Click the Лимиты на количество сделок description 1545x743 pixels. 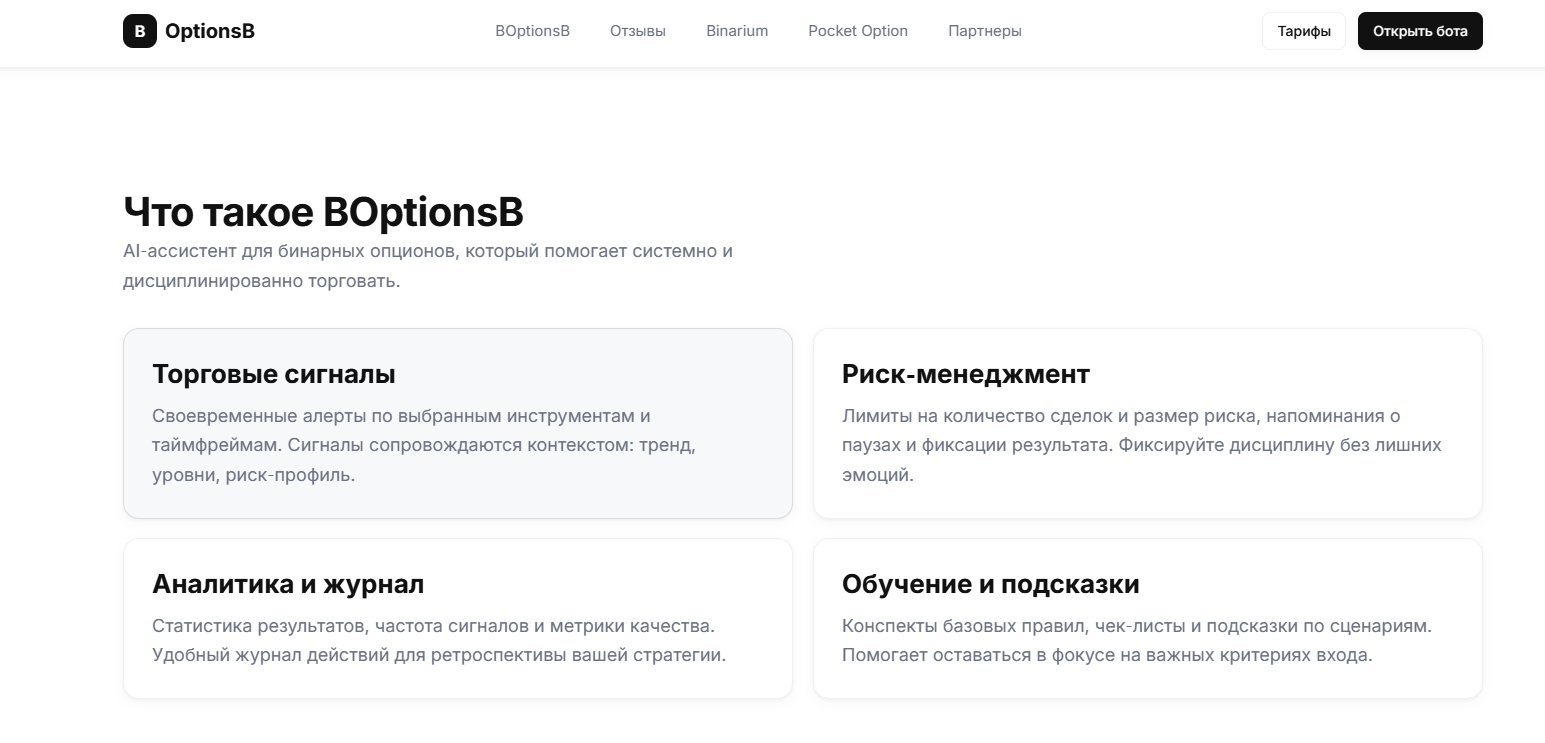coord(1141,445)
